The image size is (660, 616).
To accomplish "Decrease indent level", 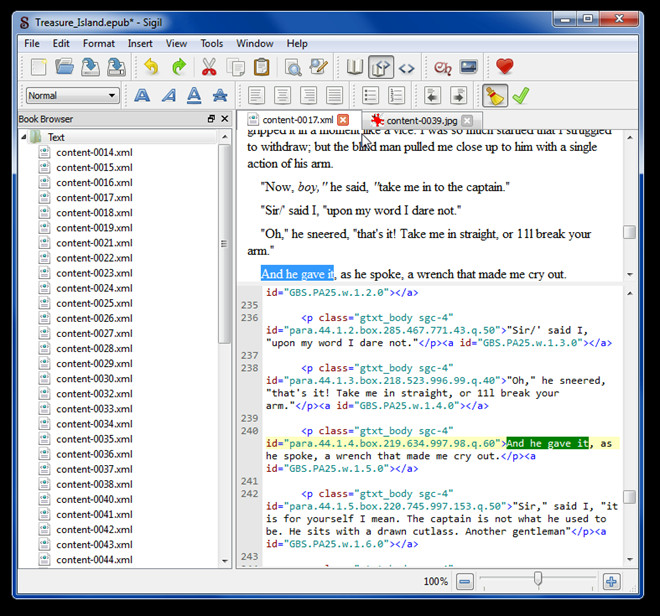I will click(432, 96).
